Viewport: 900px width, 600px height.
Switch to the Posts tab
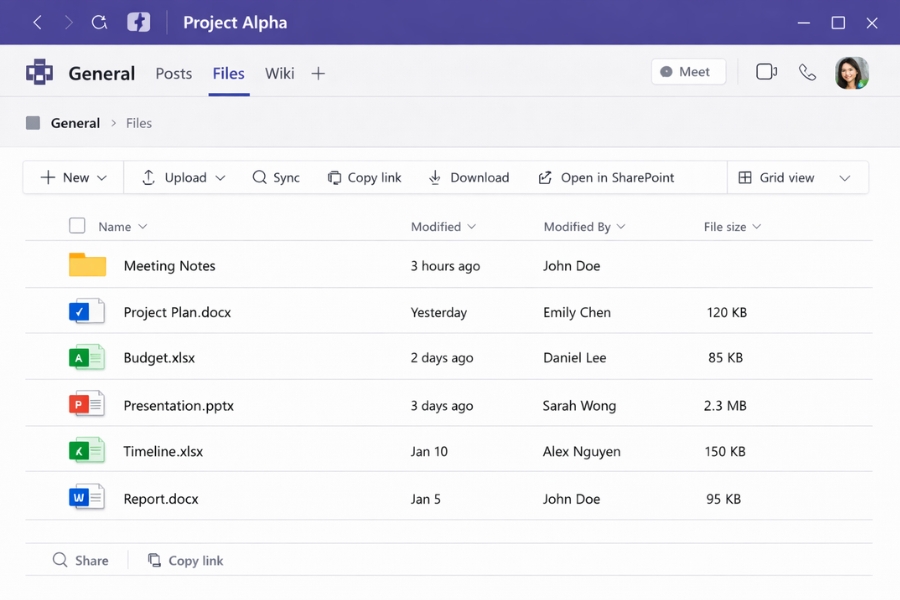point(173,73)
